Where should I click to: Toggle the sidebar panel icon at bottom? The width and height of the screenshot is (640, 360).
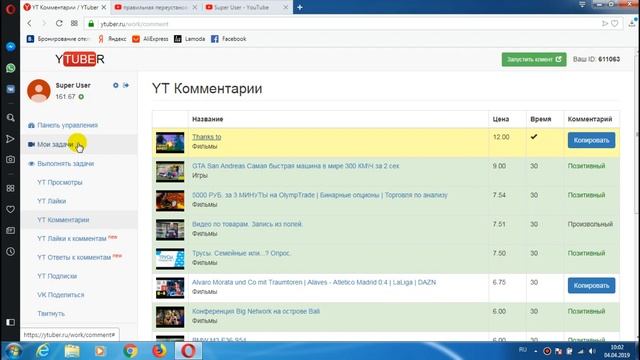11,322
